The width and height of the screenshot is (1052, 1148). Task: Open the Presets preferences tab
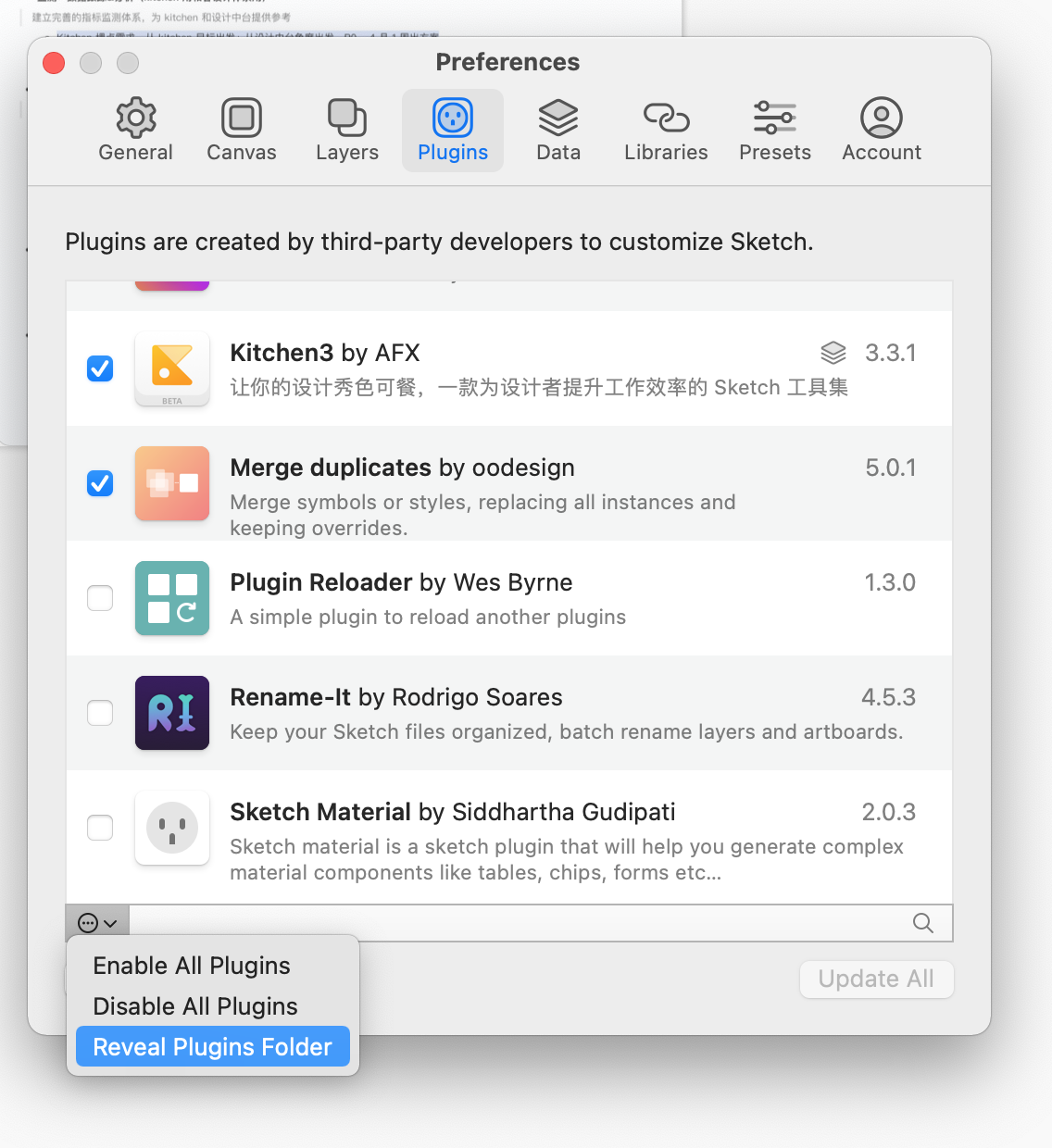click(775, 131)
